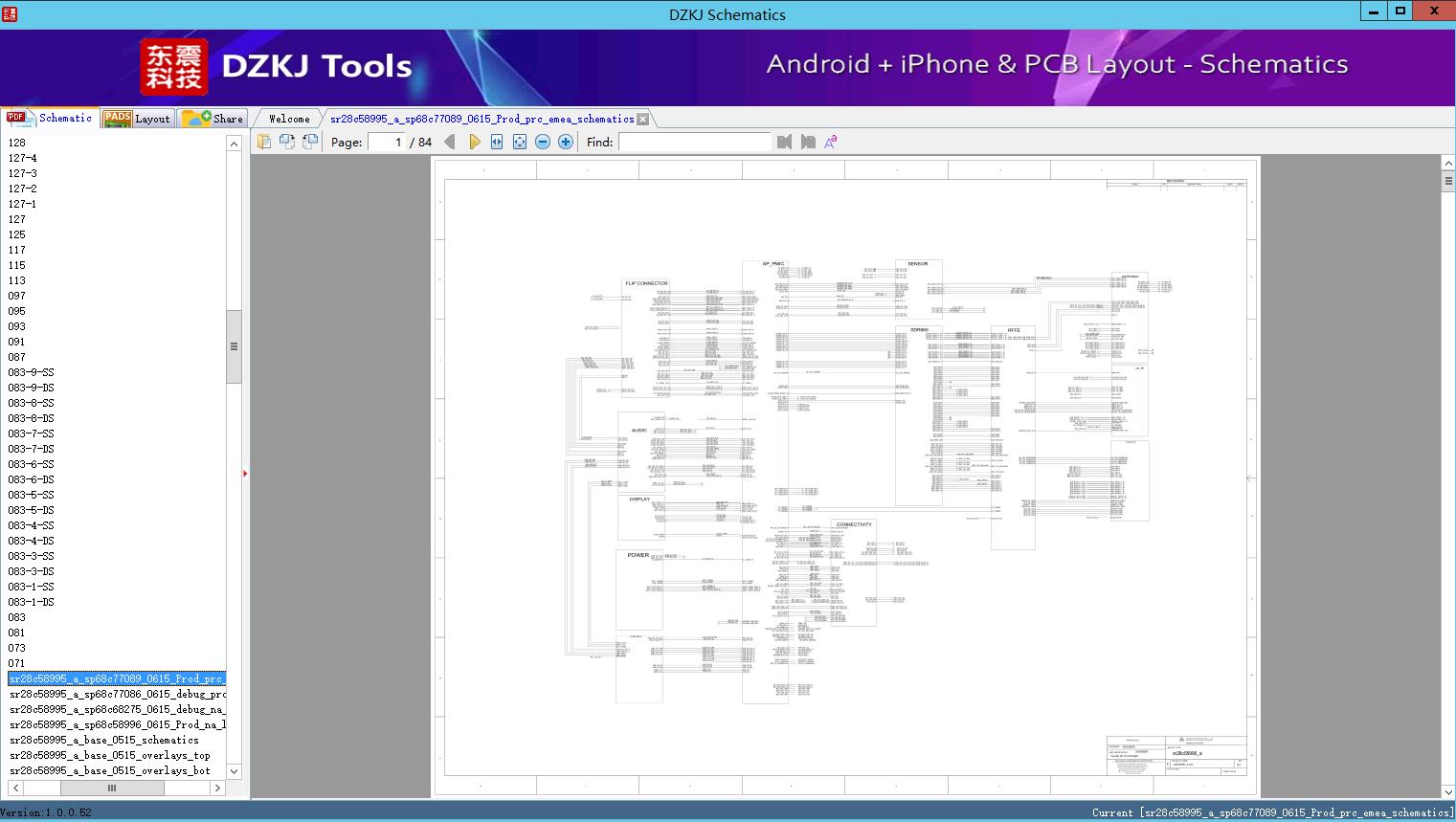Go to the next page arrow
This screenshot has width=1456, height=822.
tap(474, 142)
